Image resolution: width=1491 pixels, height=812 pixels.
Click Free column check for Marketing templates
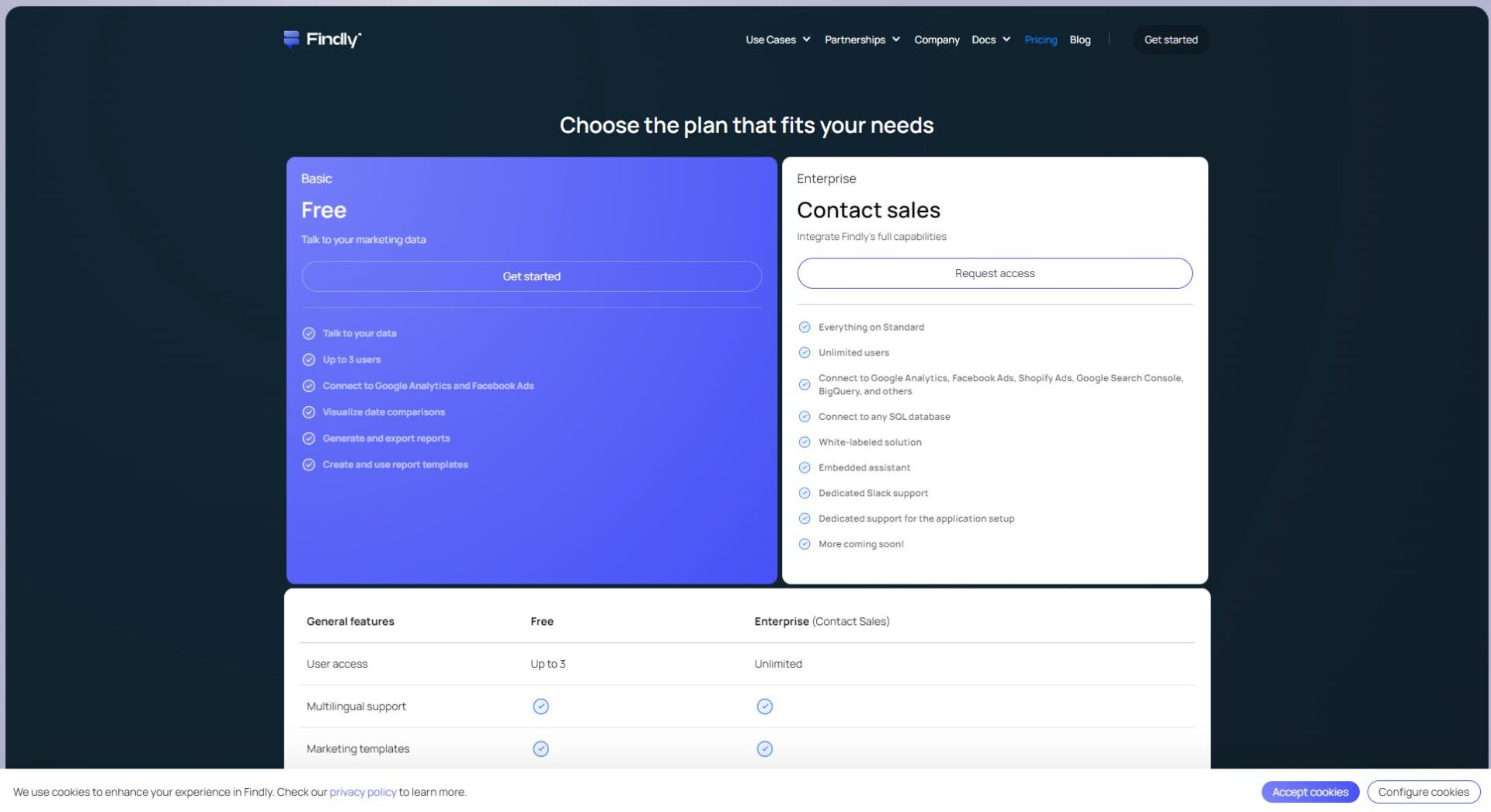point(540,748)
